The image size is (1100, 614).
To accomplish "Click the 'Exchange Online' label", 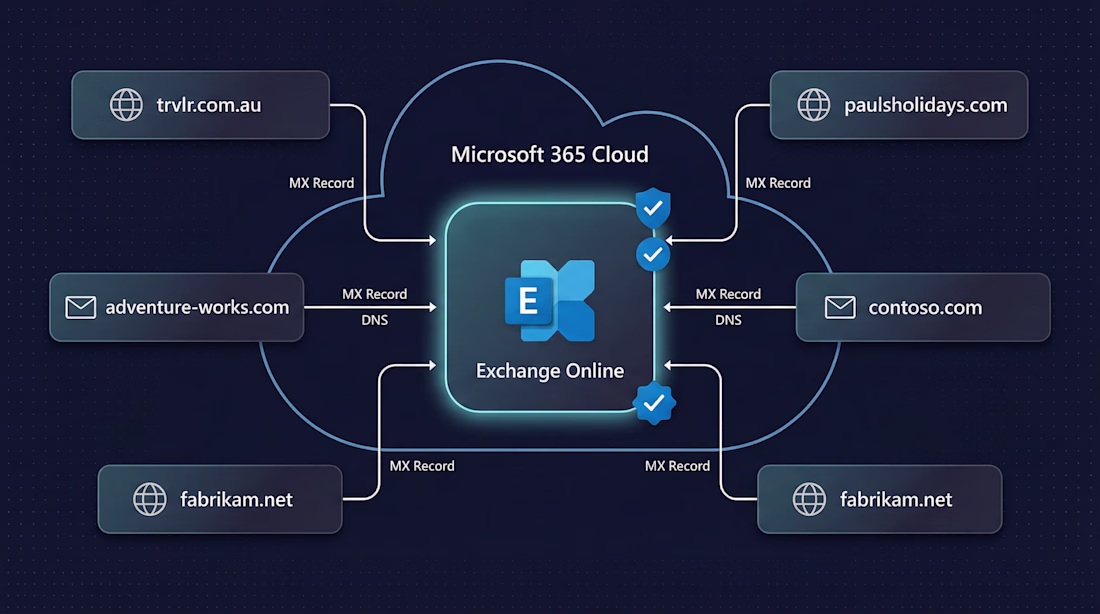I will [550, 371].
